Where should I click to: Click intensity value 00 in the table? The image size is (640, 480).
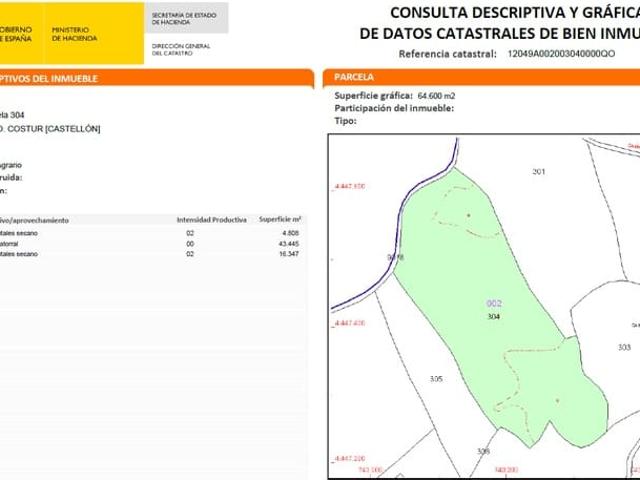[x=190, y=244]
